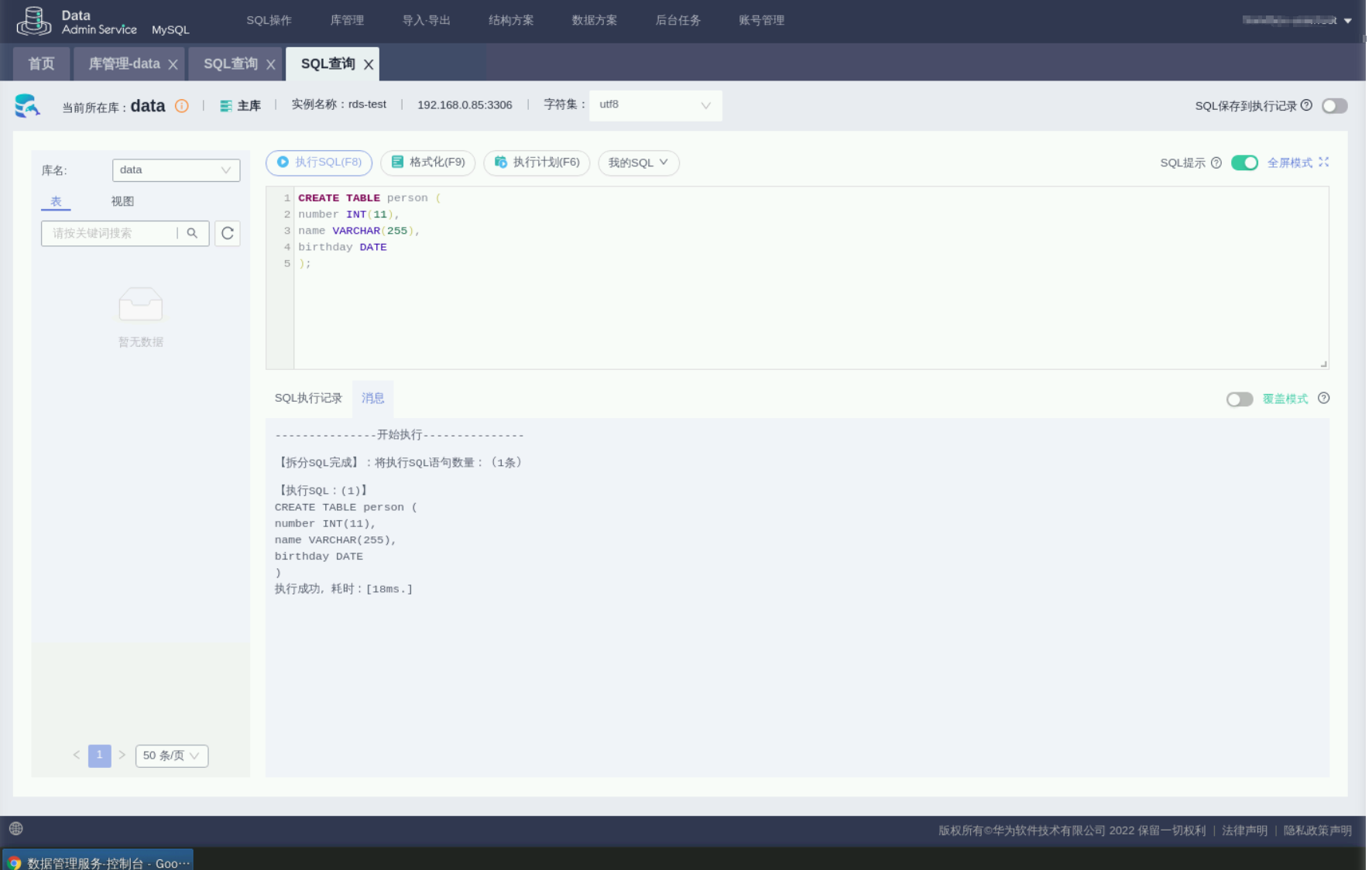This screenshot has height=870, width=1372.
Task: Expand the 我的SQL dropdown
Action: coord(638,163)
